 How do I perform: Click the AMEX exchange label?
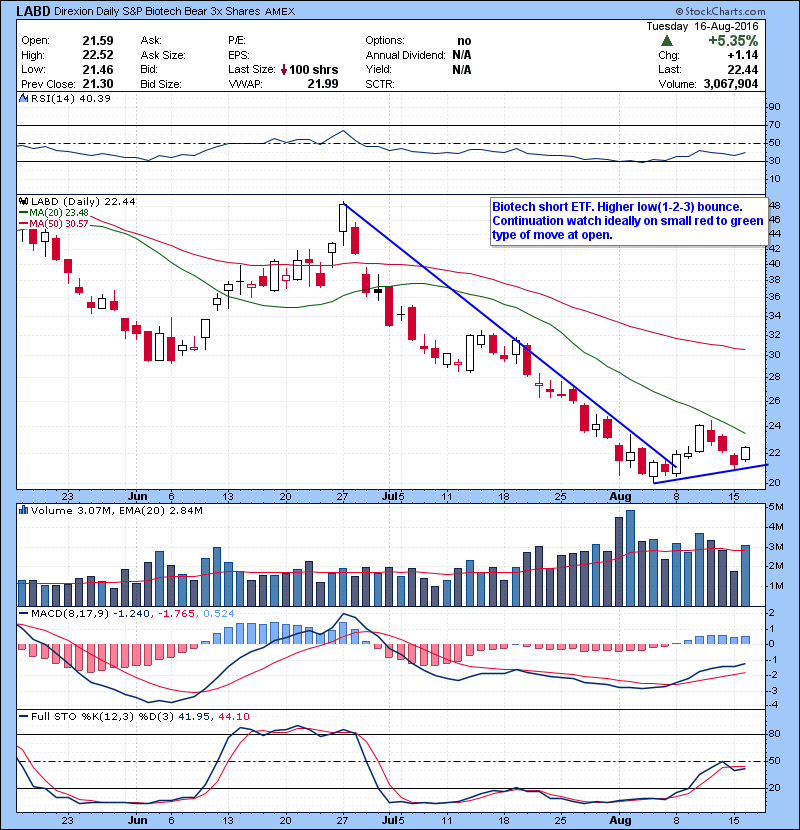[280, 12]
